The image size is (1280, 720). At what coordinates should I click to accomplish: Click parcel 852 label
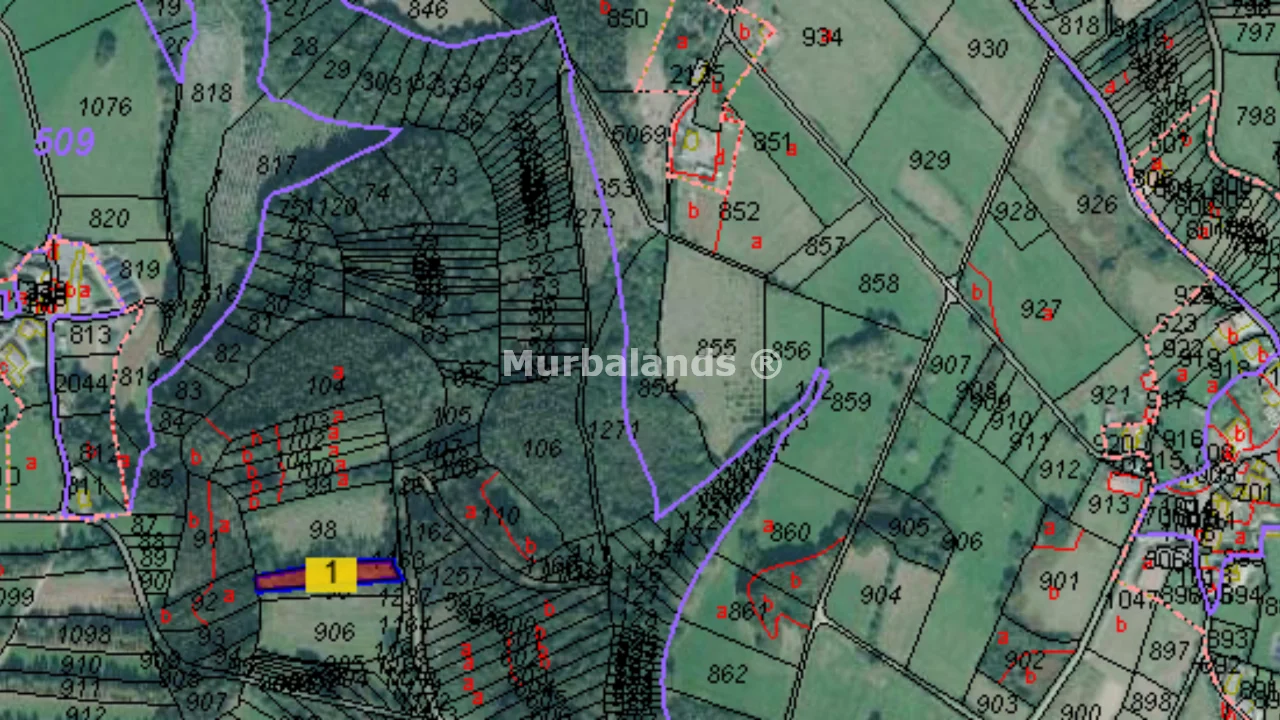[739, 212]
